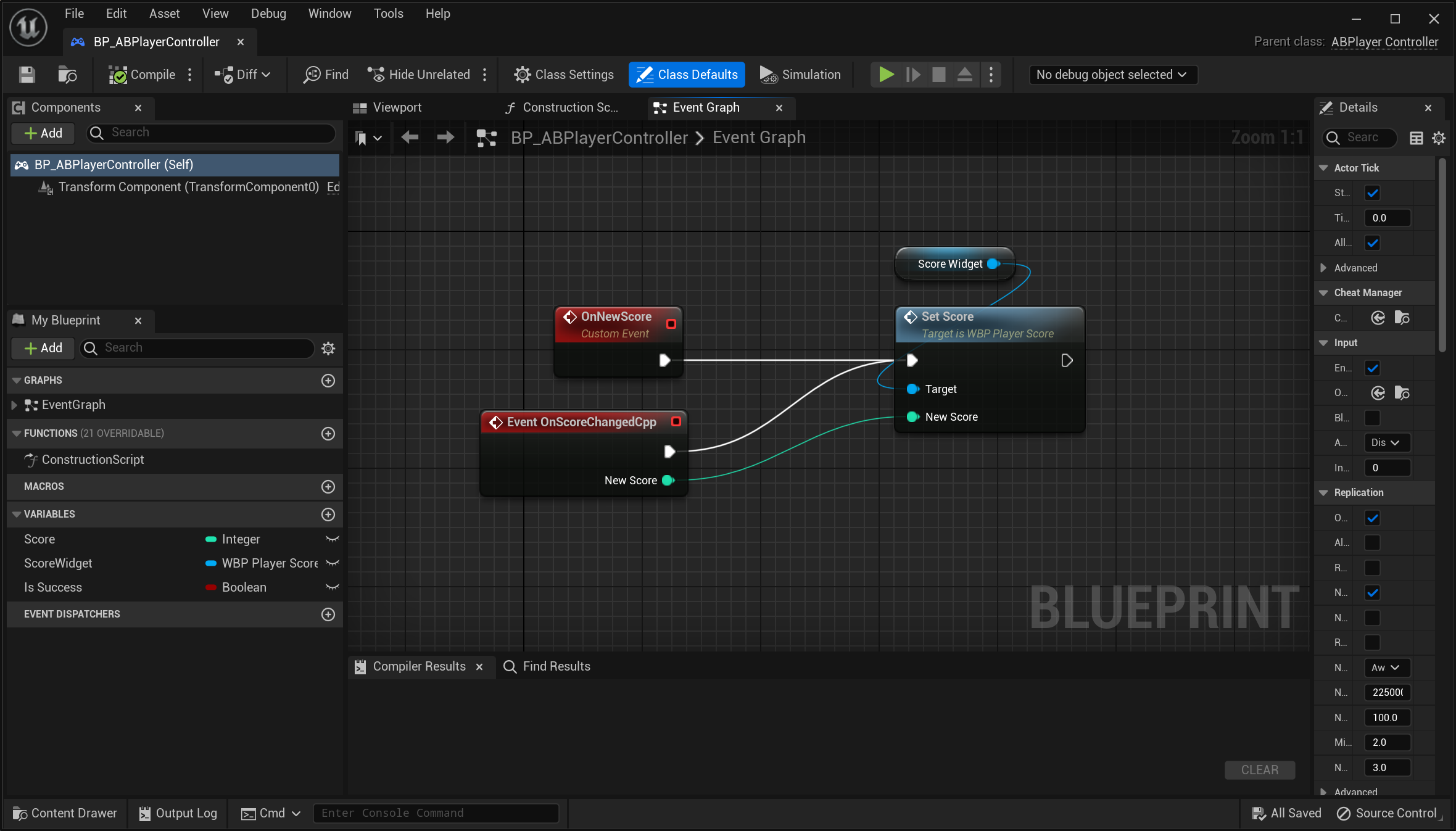Viewport: 1456px width, 831px height.
Task: Open ABPlayer Controller parent class link
Action: point(1384,41)
